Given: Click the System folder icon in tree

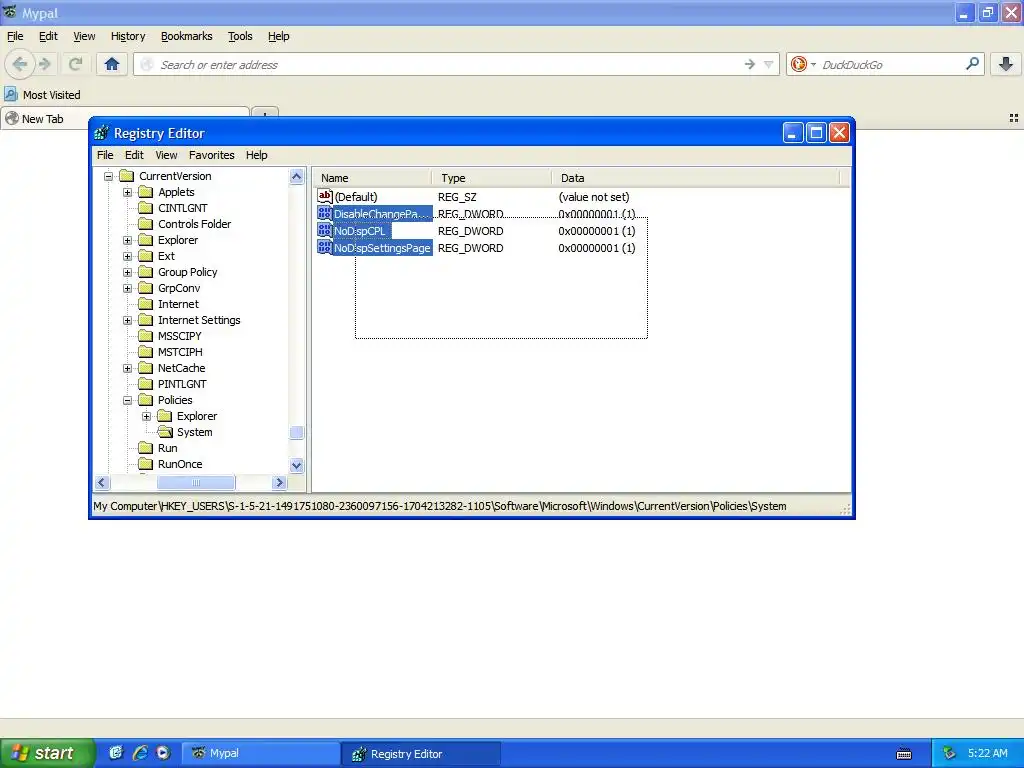Looking at the screenshot, I should tap(165, 432).
